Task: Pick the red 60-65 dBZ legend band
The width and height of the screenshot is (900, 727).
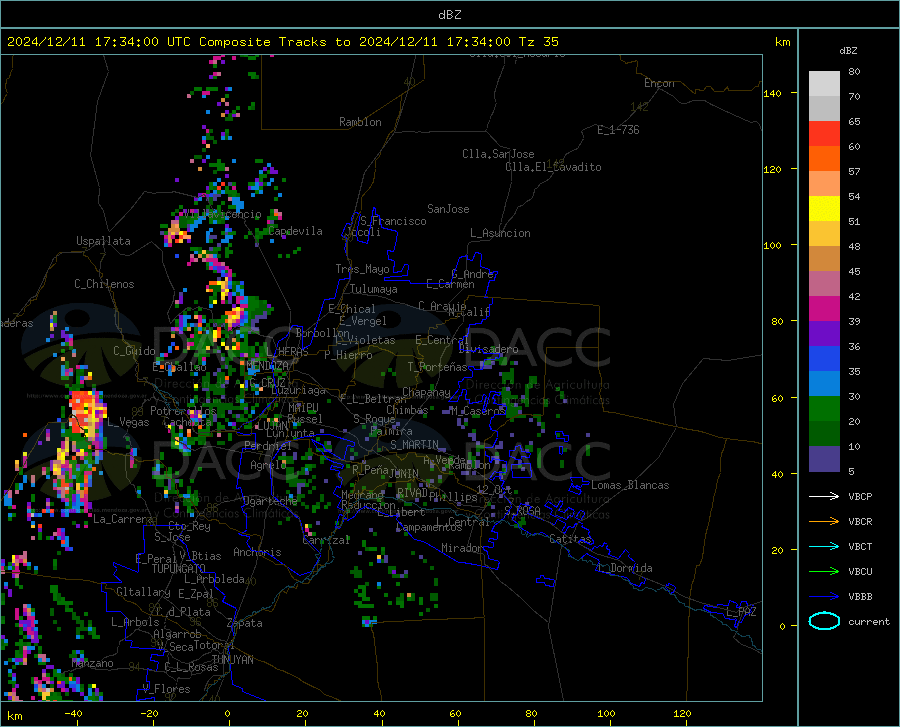Action: (x=824, y=134)
